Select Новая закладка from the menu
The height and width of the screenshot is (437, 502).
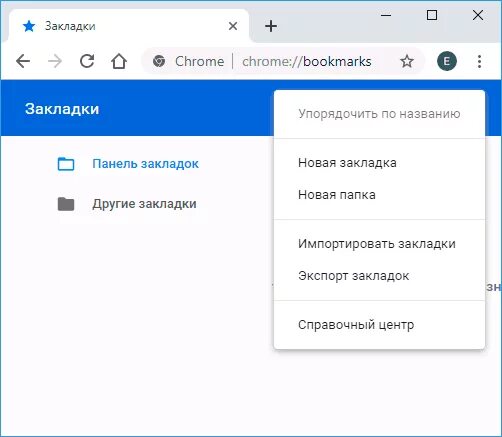(x=379, y=163)
